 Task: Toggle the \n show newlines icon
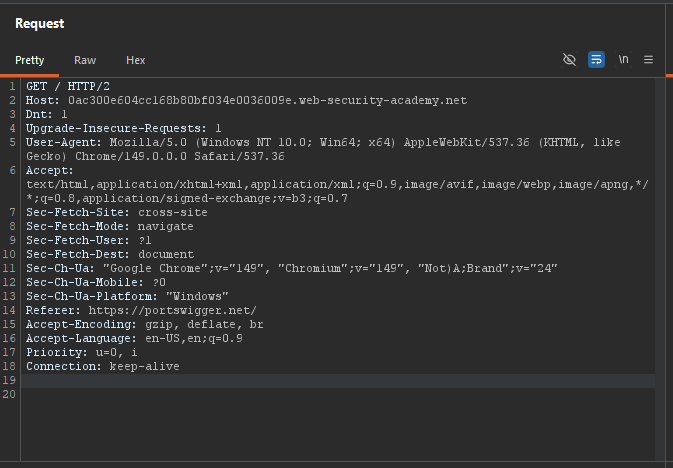[x=623, y=59]
